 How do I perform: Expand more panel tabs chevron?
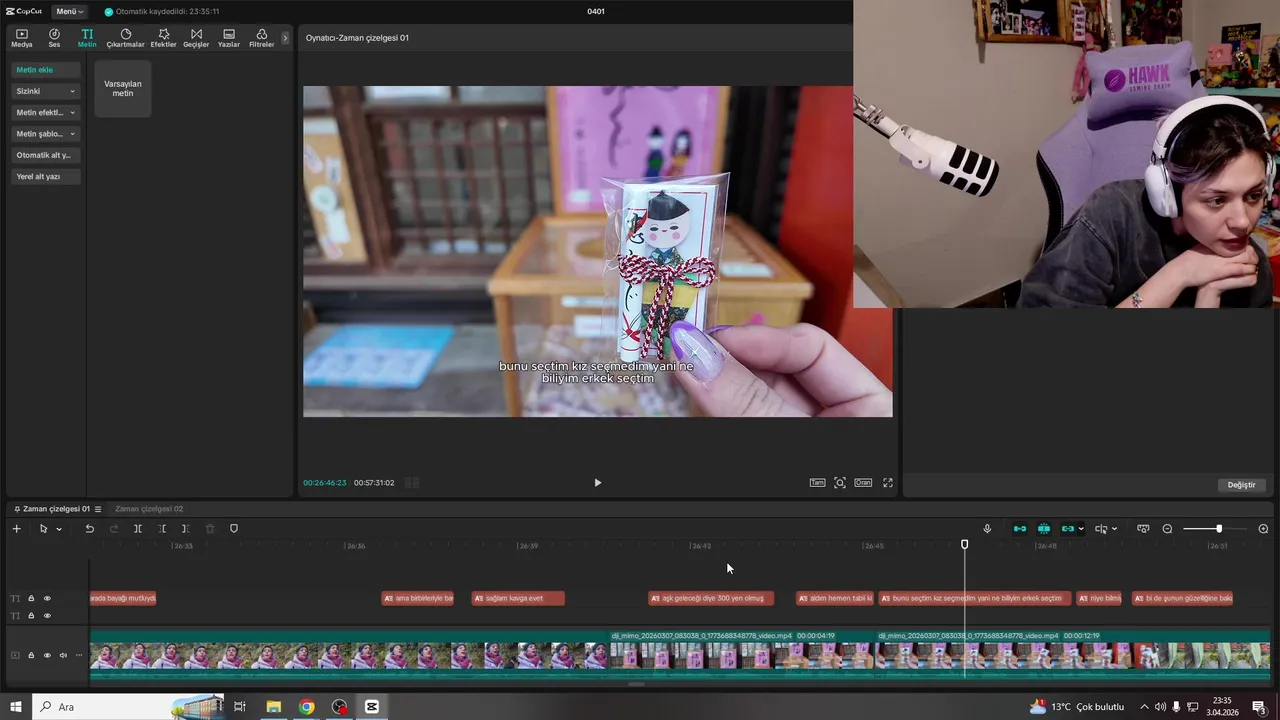coord(285,38)
